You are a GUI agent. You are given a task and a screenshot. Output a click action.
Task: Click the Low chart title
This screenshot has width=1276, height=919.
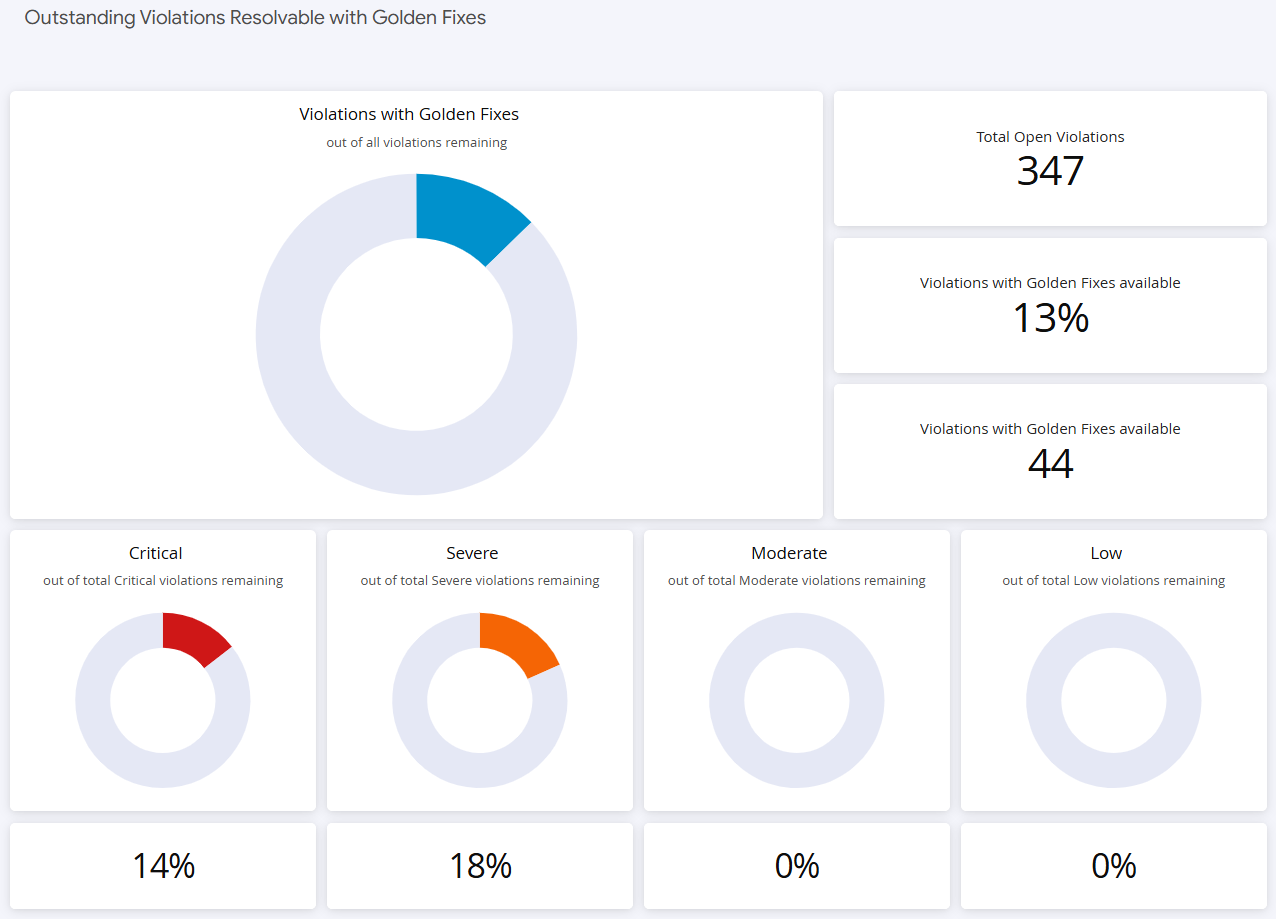tap(1106, 553)
